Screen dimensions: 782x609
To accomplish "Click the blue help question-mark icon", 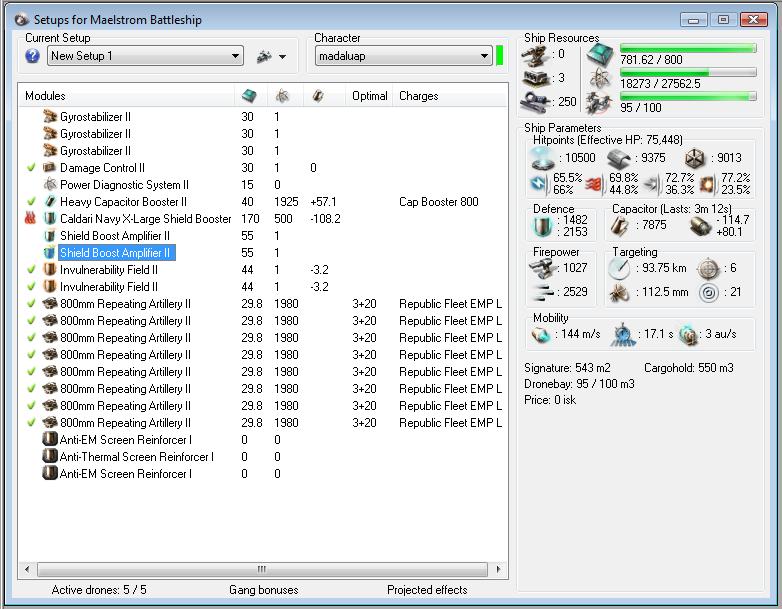I will click(x=32, y=56).
